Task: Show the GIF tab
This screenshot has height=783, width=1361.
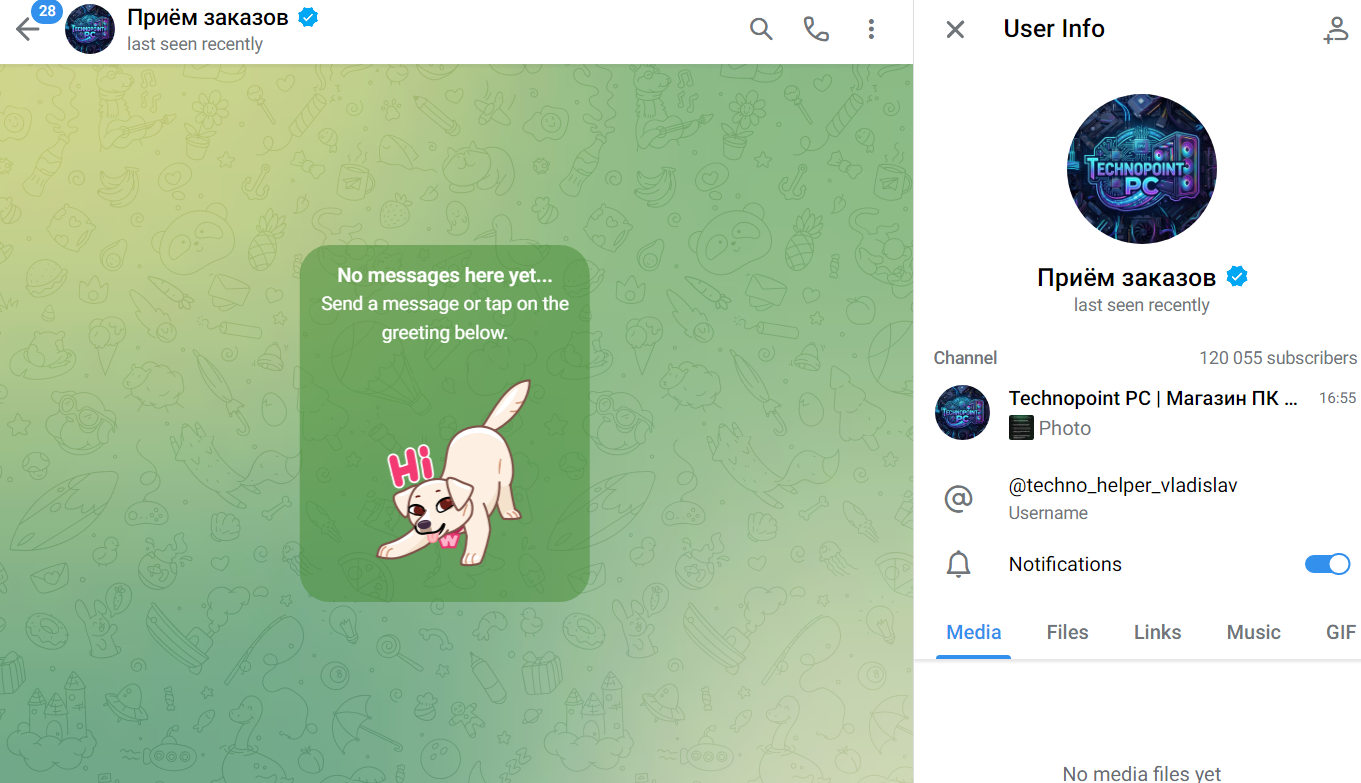Action: (1340, 632)
